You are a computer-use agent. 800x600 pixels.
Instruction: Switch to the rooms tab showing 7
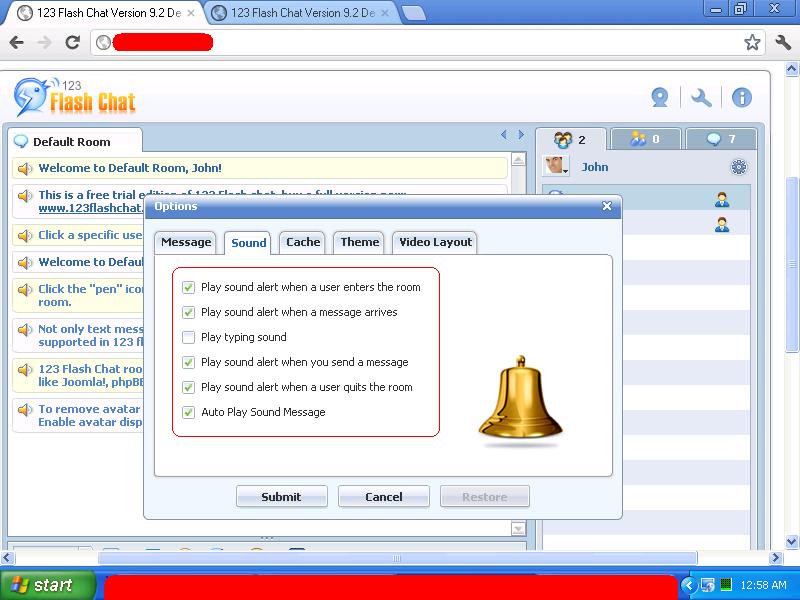pyautogui.click(x=721, y=139)
